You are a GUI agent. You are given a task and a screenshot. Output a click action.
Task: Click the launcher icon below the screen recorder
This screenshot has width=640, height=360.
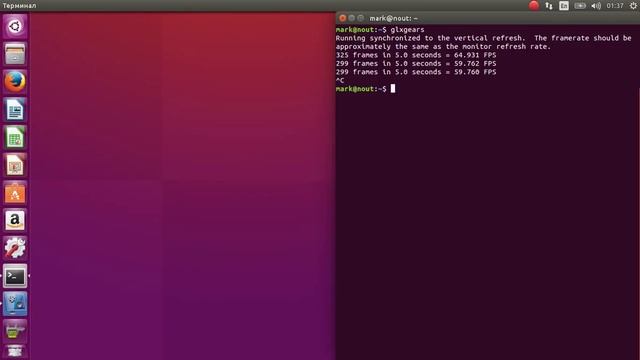[15, 331]
